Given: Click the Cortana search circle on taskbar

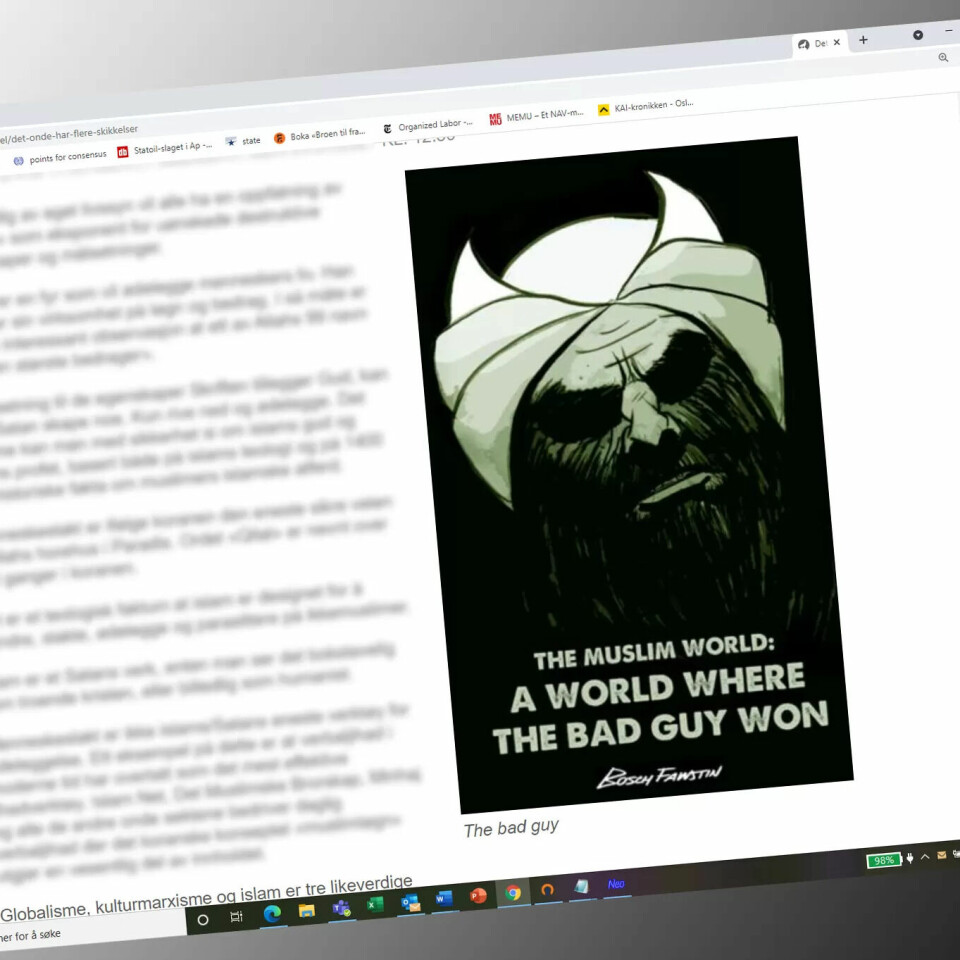Looking at the screenshot, I should pyautogui.click(x=203, y=920).
